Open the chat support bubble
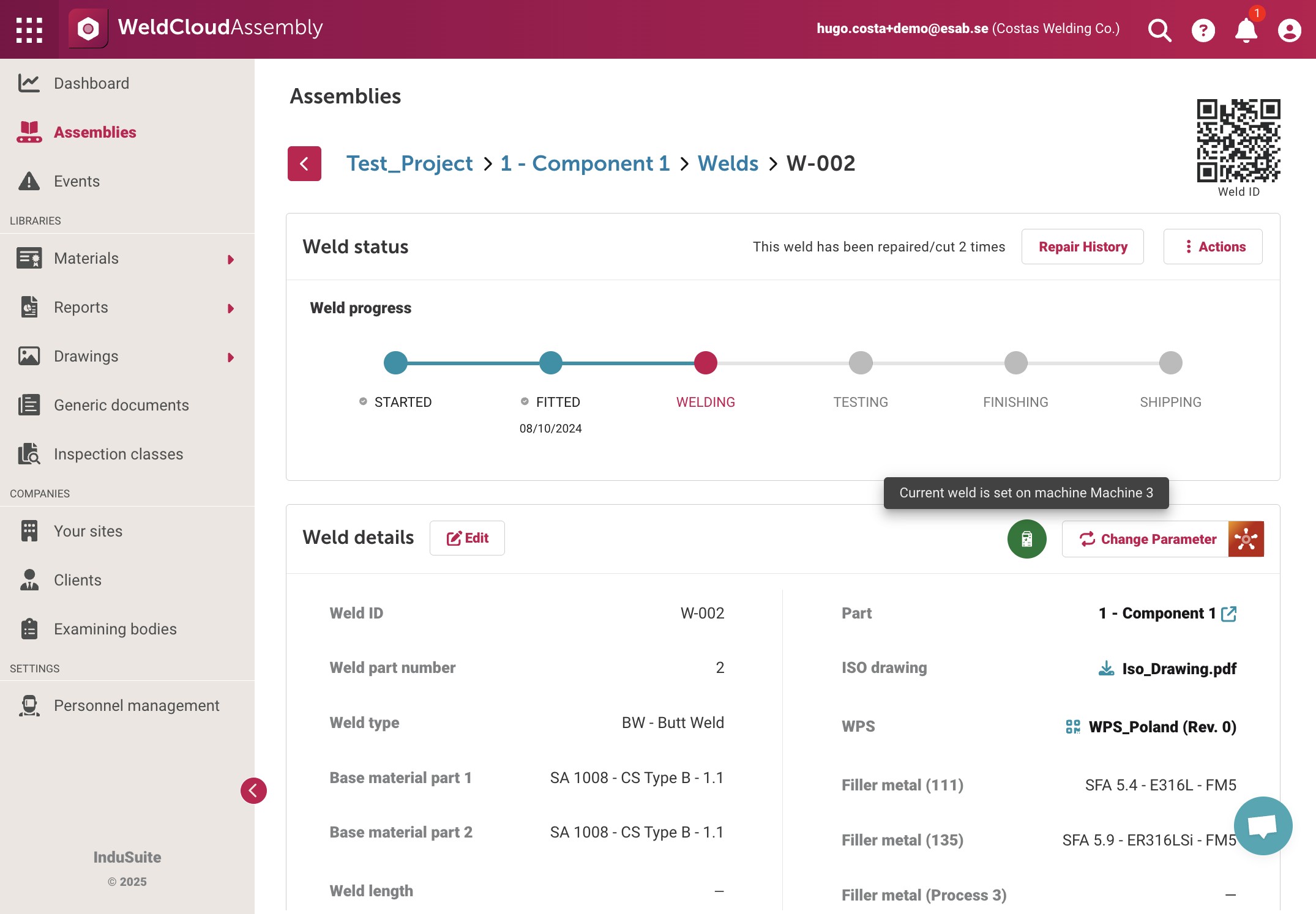Image resolution: width=1316 pixels, height=914 pixels. pyautogui.click(x=1263, y=826)
